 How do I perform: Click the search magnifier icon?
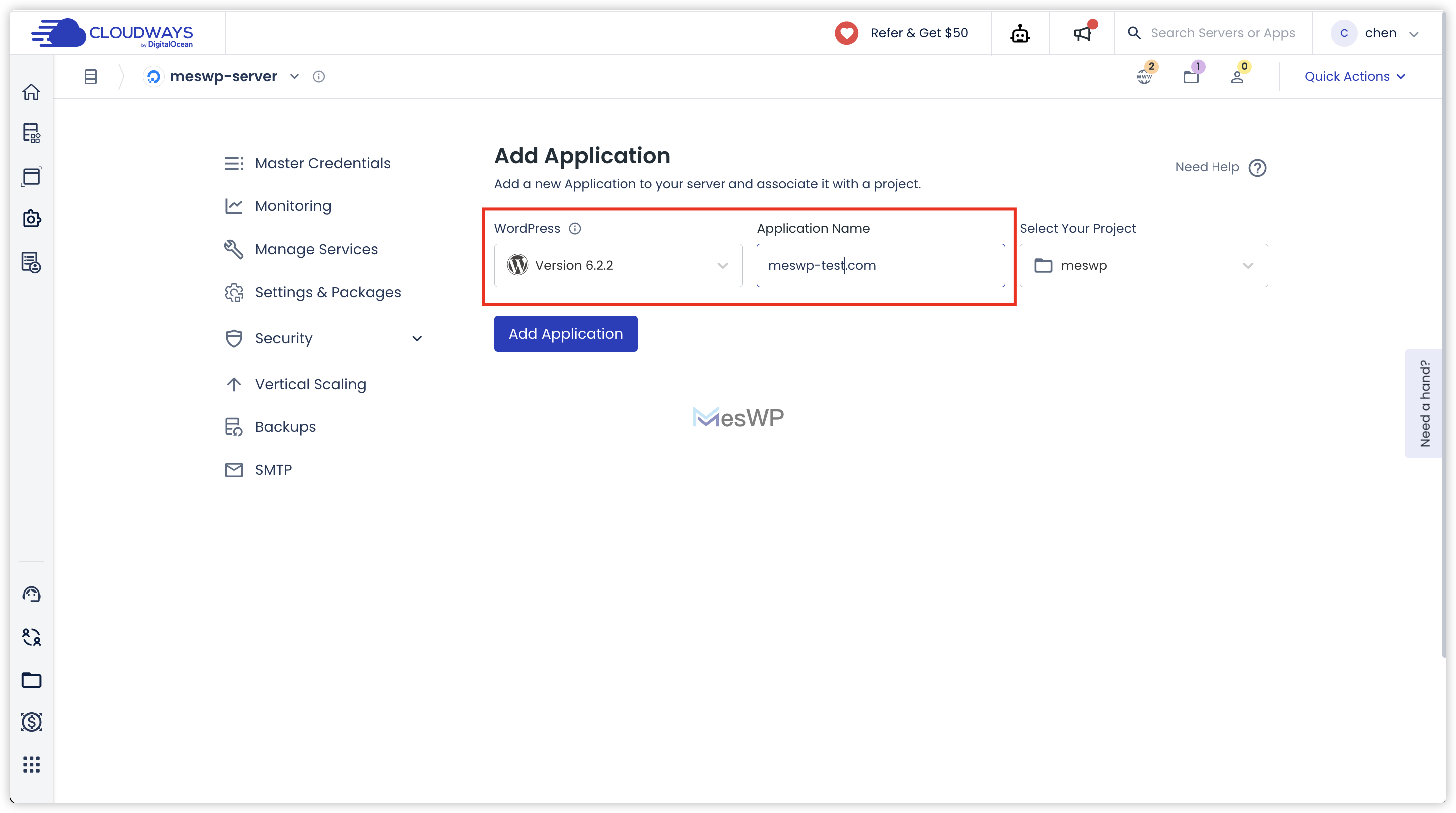(x=1134, y=33)
